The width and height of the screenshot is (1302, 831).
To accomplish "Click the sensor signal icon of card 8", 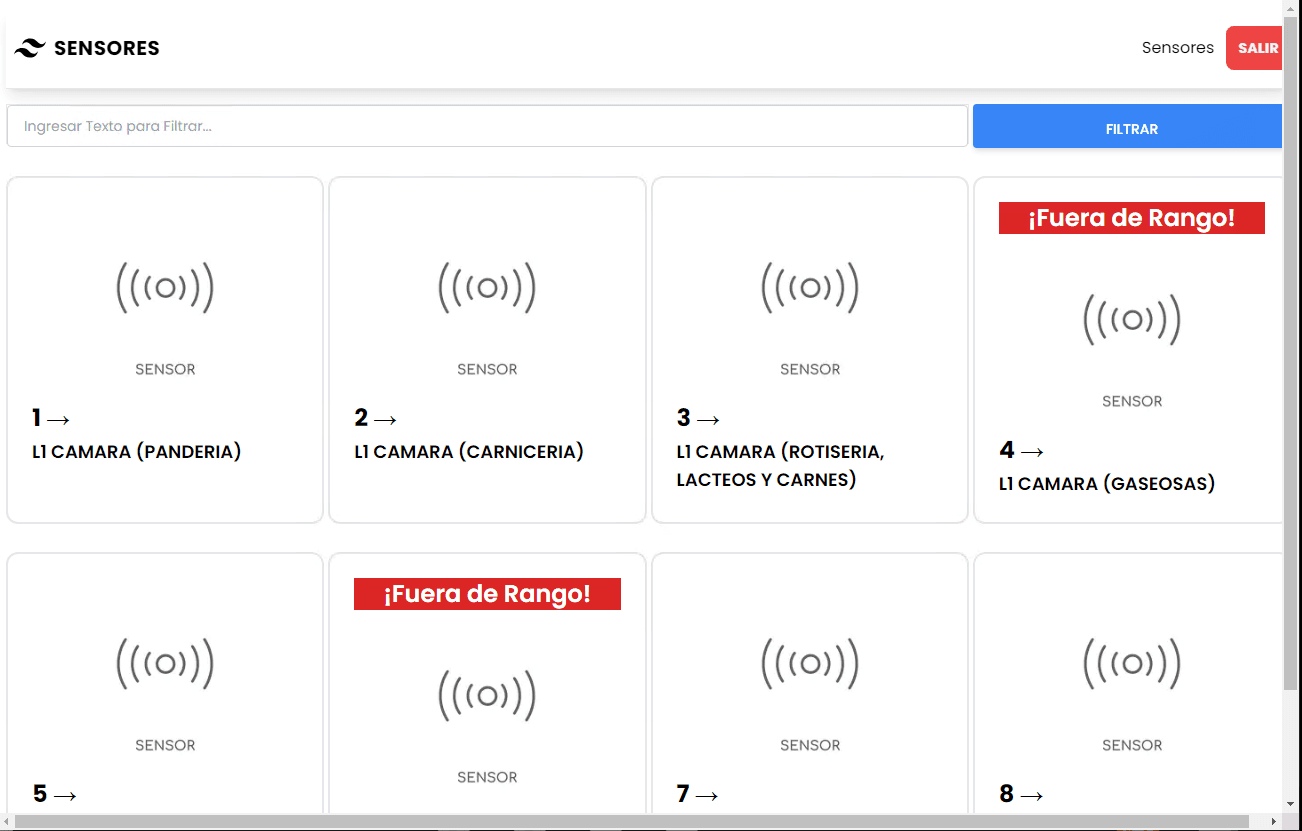I will [1132, 664].
